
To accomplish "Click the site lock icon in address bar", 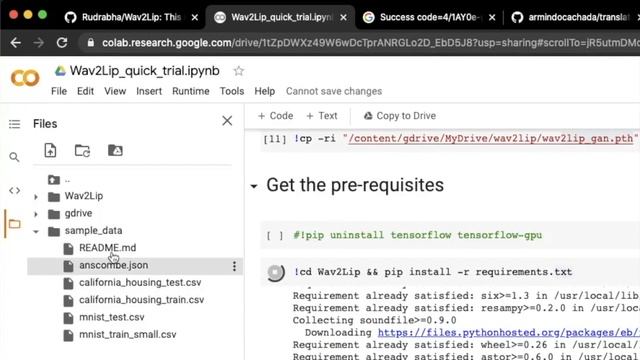I will [x=91, y=42].
